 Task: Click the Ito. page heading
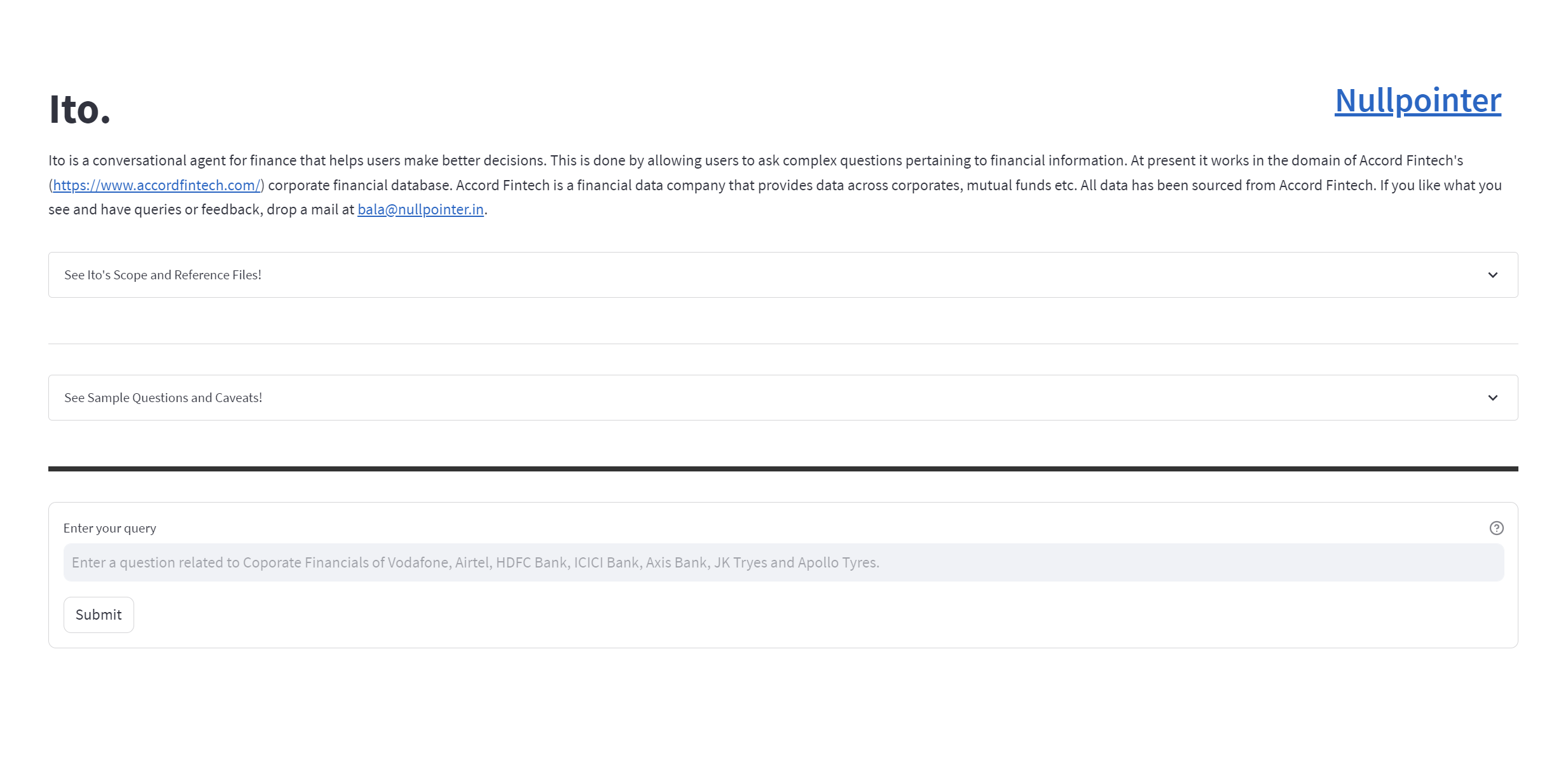click(x=80, y=109)
